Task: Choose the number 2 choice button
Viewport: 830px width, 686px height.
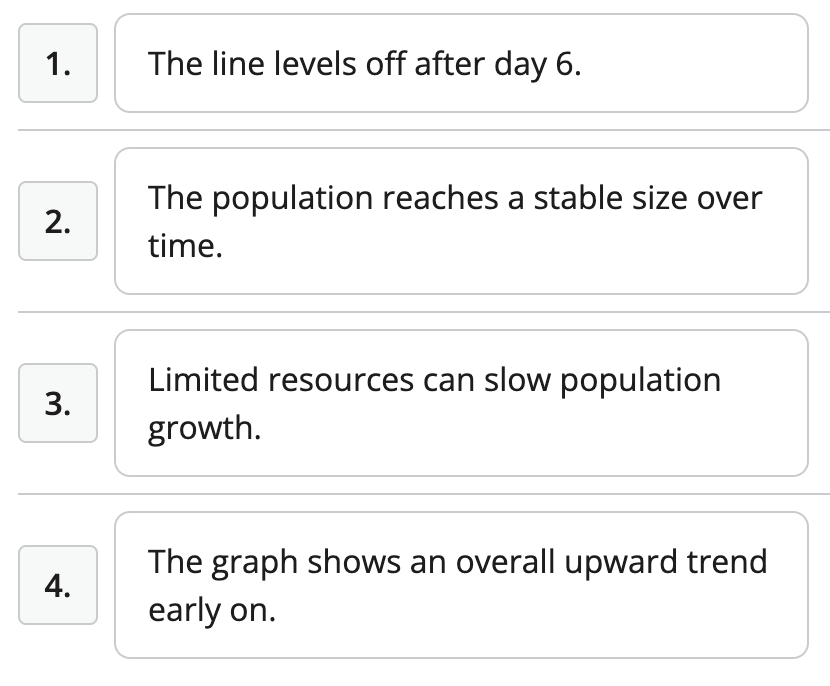Action: pyautogui.click(x=58, y=221)
